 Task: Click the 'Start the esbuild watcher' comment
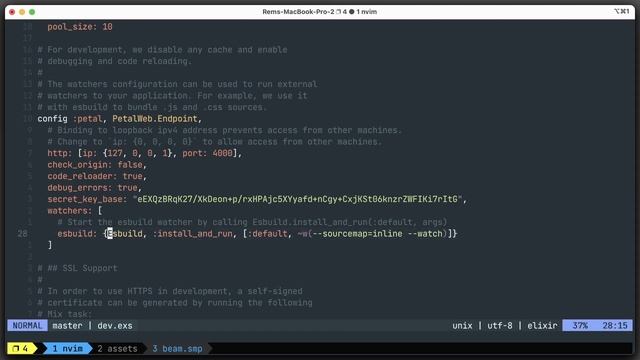tap(252, 222)
